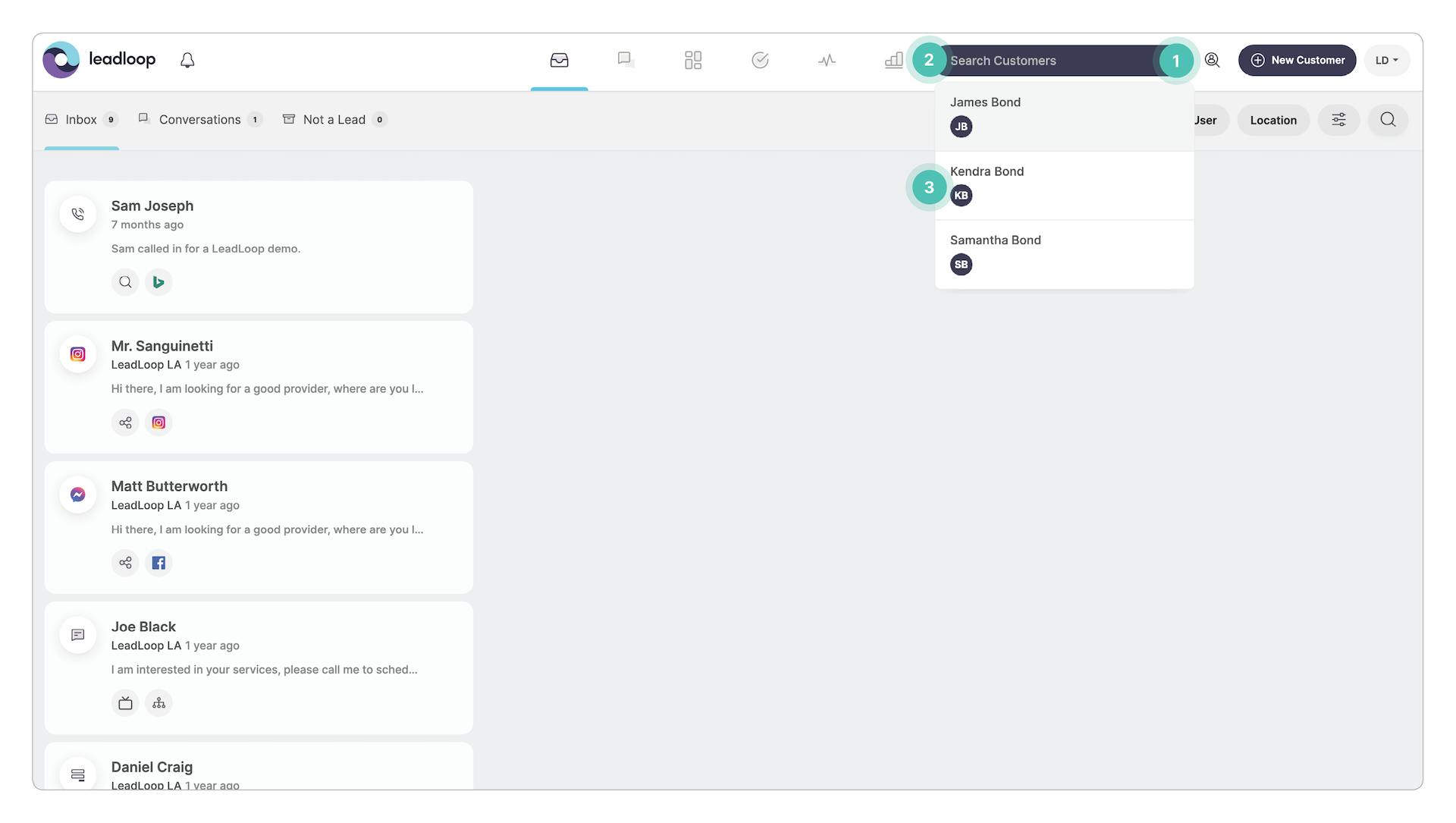Viewport: 1456px width, 823px height.
Task: Open the conversations chat icon in top navigation
Action: tap(626, 60)
